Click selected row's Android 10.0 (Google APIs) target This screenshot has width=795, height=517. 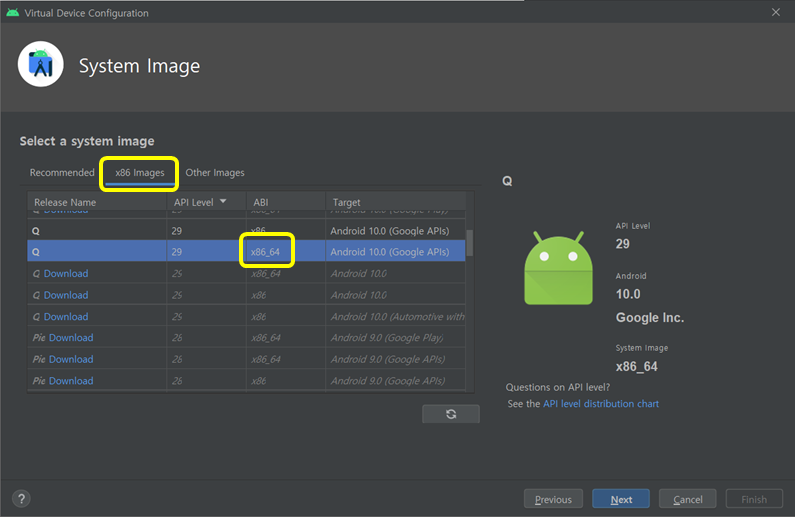click(x=389, y=252)
